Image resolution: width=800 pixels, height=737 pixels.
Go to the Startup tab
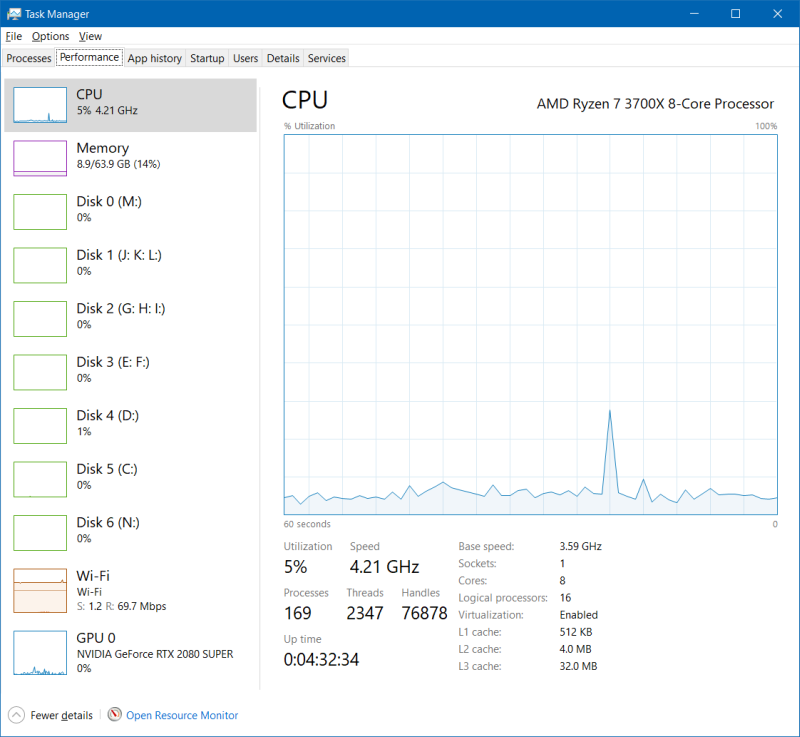coord(207,58)
